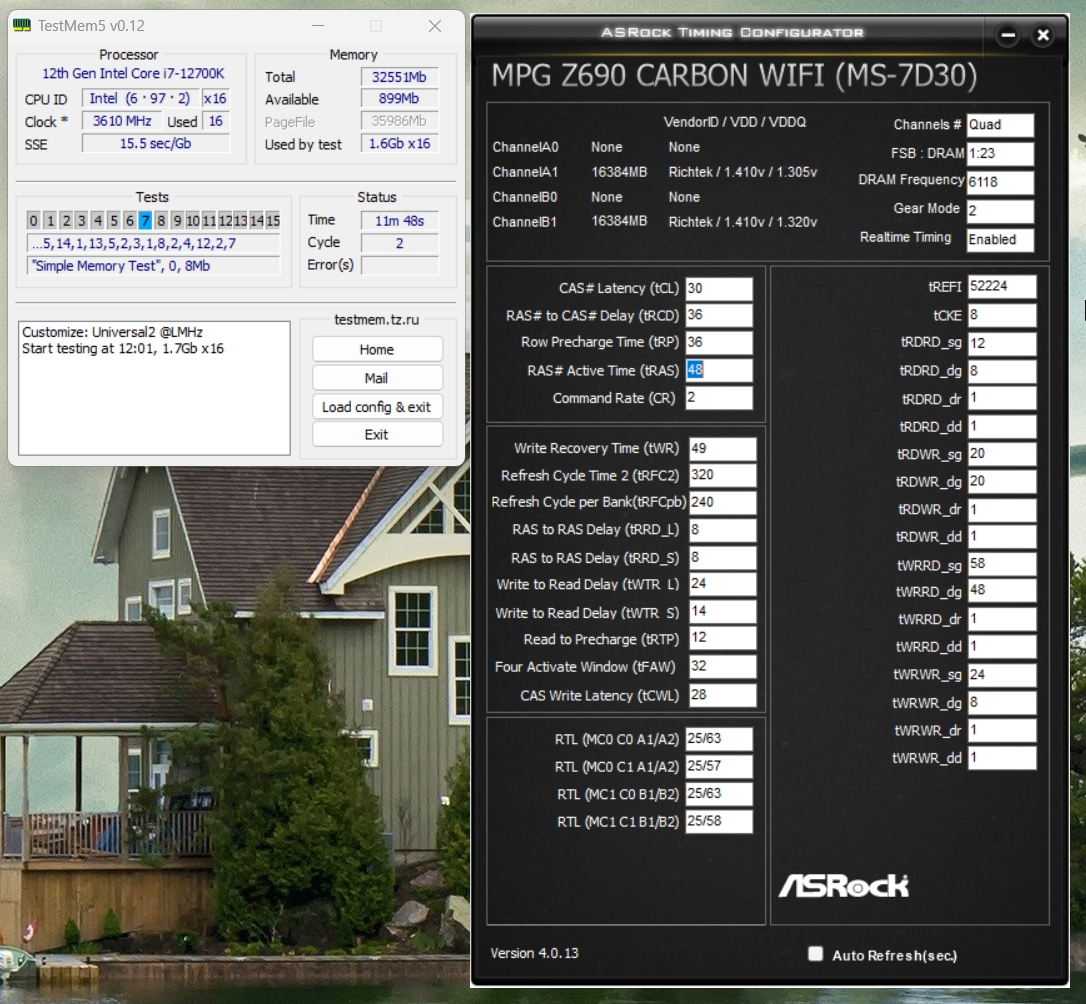The image size is (1086, 1004).
Task: Click the Clock value 3610 MHz
Action: tap(123, 121)
